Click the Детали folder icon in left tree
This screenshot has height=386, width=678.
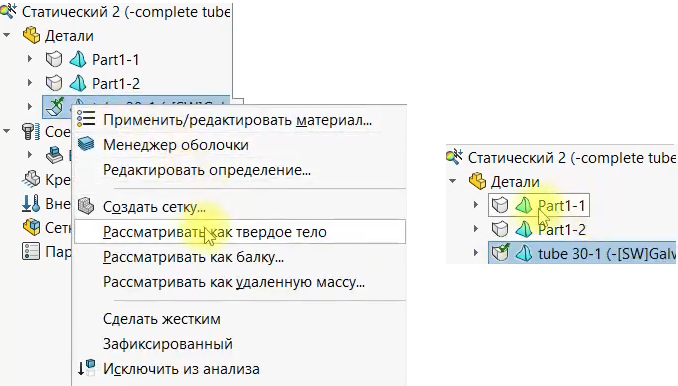coord(32,35)
